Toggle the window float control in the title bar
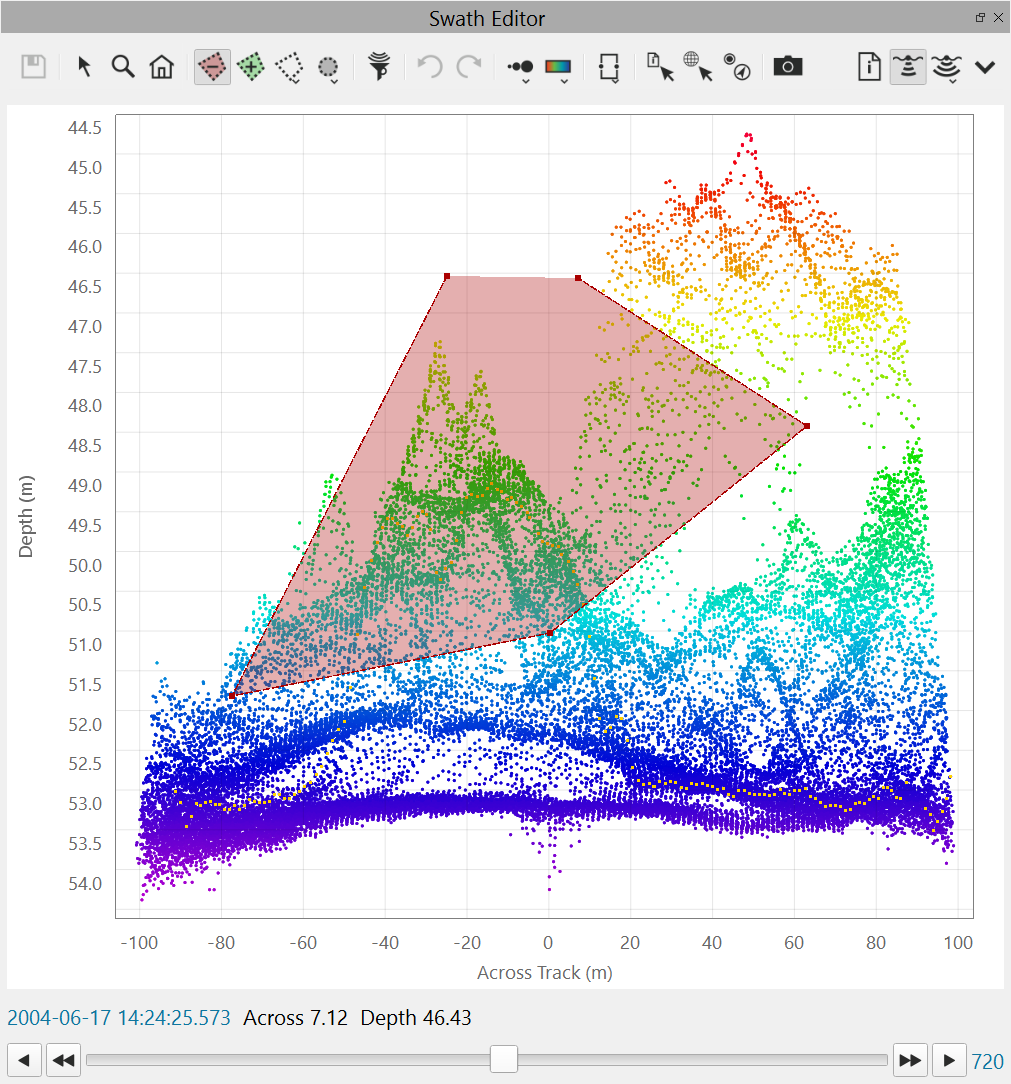 (980, 17)
